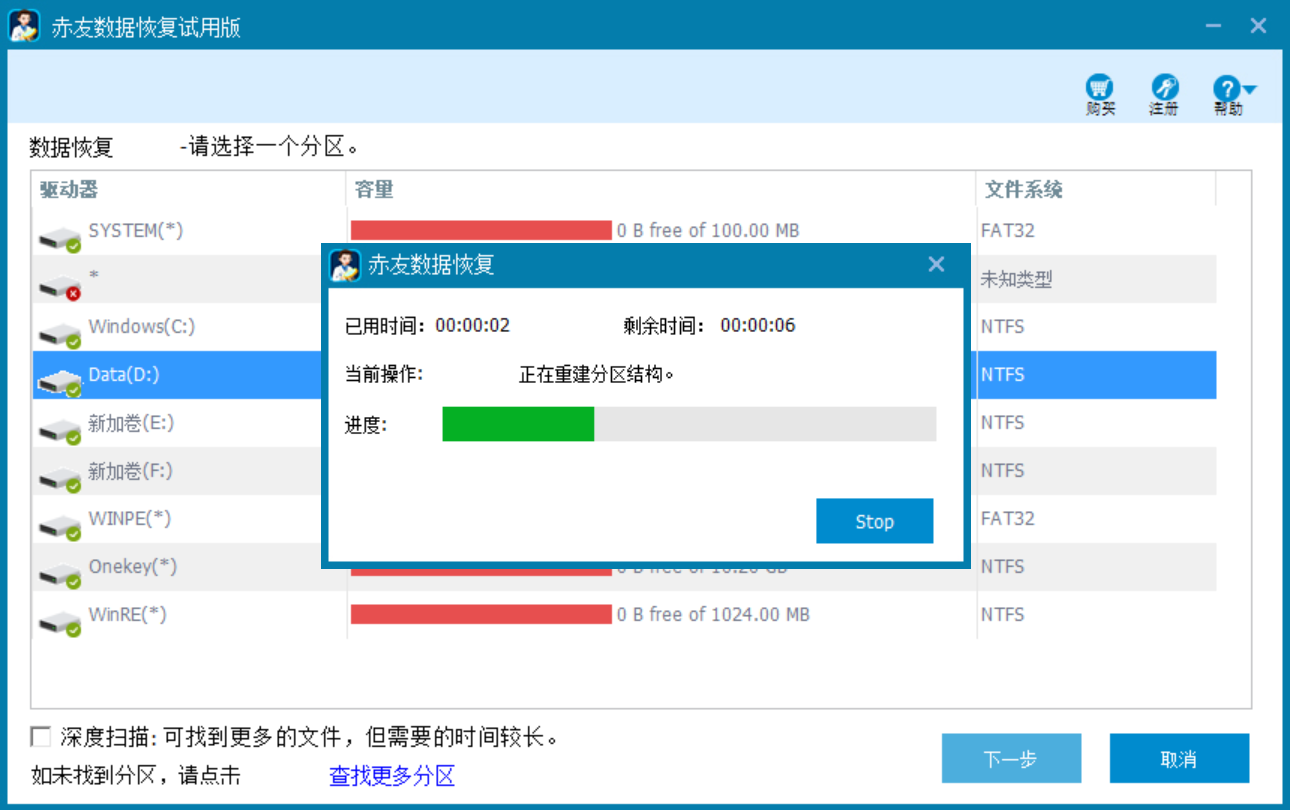Click the Data(D:) drive name
The width and height of the screenshot is (1290, 810).
point(124,374)
